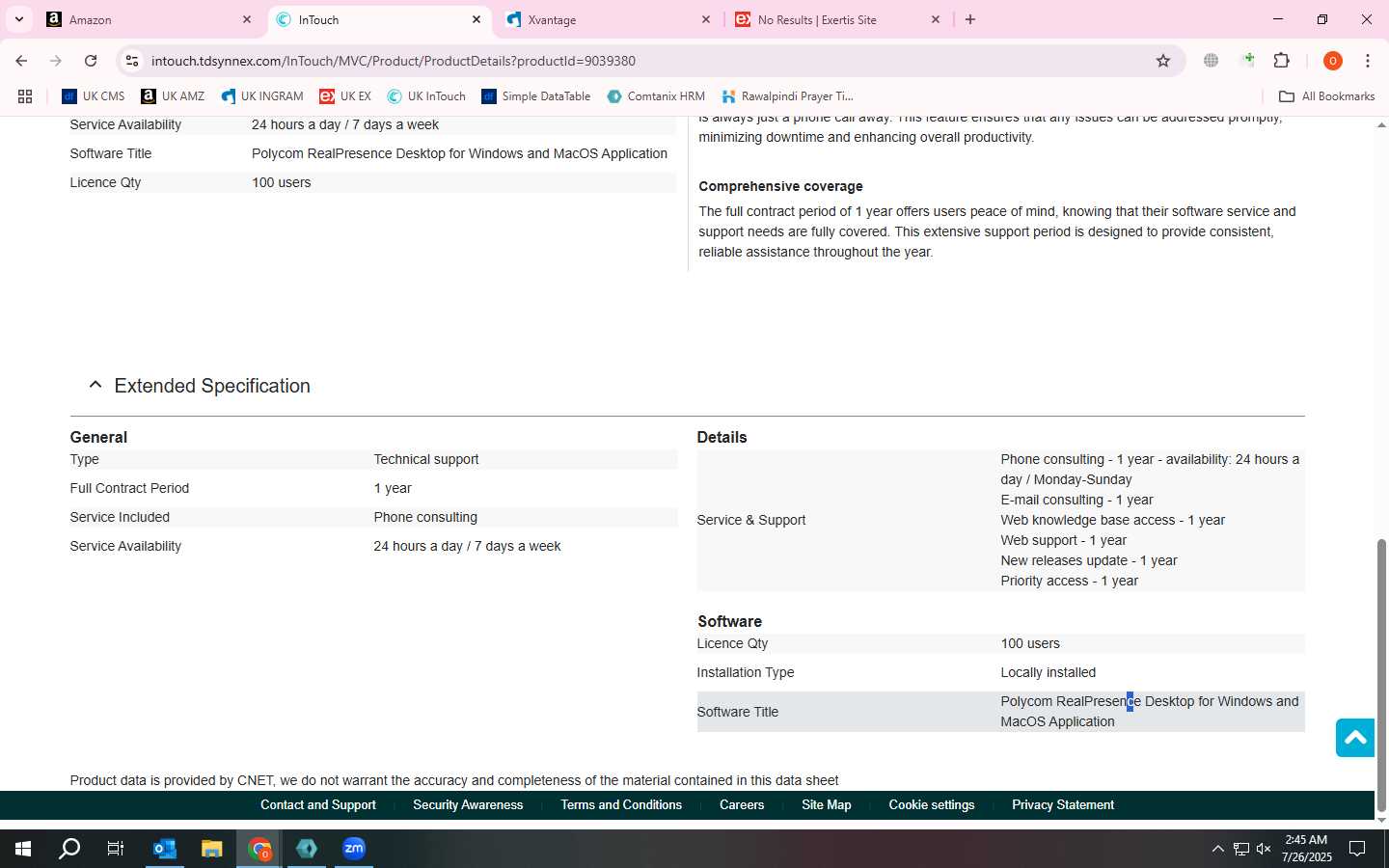This screenshot has width=1389, height=868.
Task: Open UK INGRAM bookmark
Action: (x=262, y=96)
